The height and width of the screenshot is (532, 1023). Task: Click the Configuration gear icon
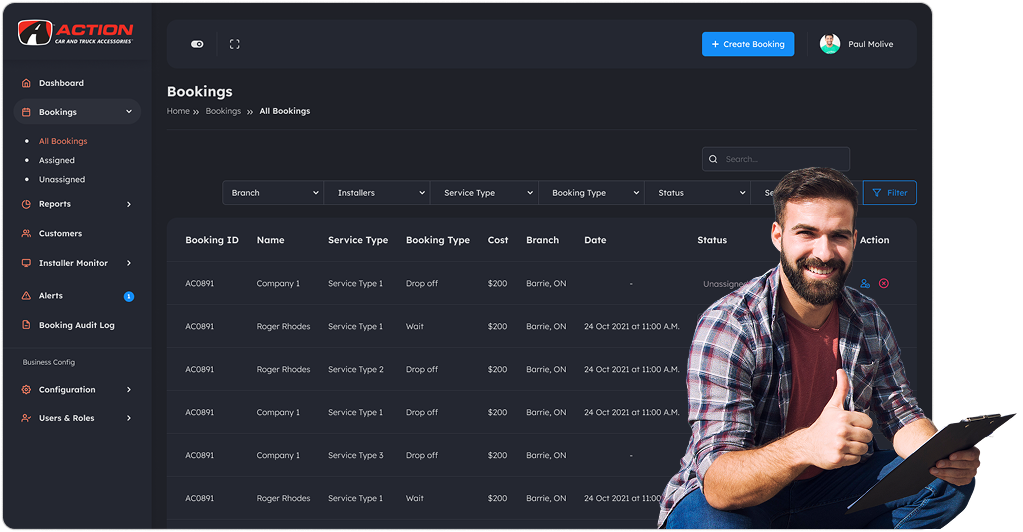26,390
